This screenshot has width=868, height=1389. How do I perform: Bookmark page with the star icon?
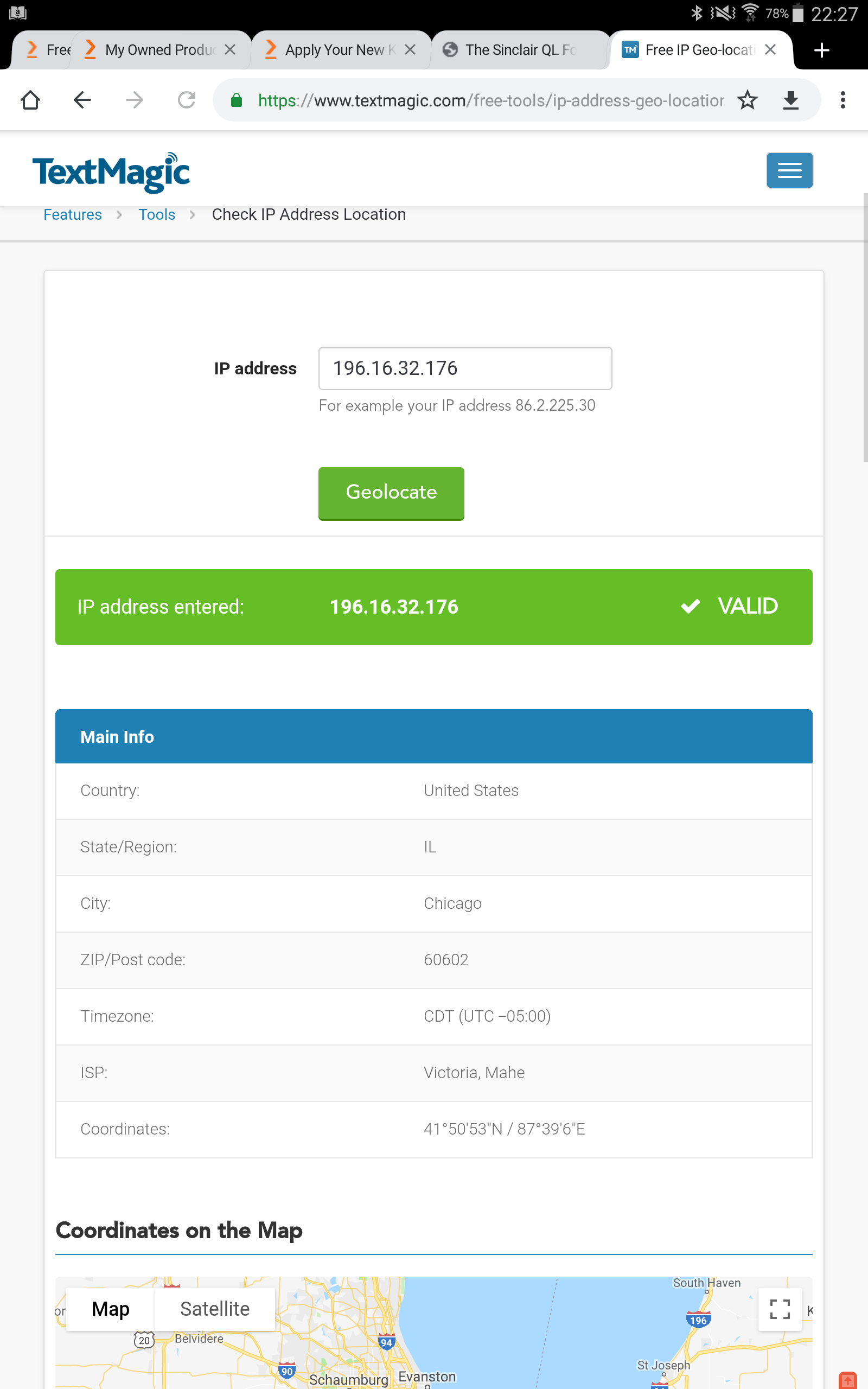[748, 100]
